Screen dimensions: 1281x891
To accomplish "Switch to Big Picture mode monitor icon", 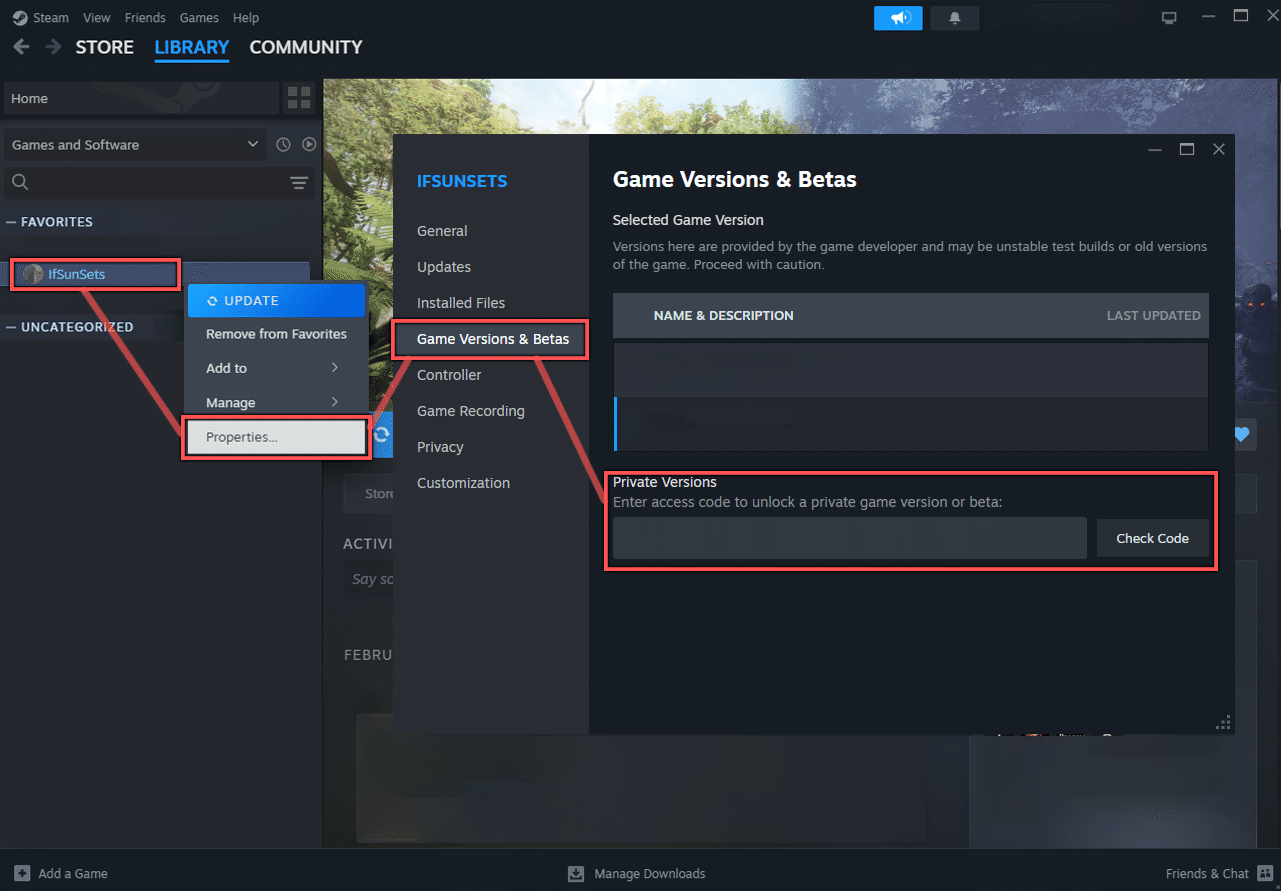I will click(1169, 18).
